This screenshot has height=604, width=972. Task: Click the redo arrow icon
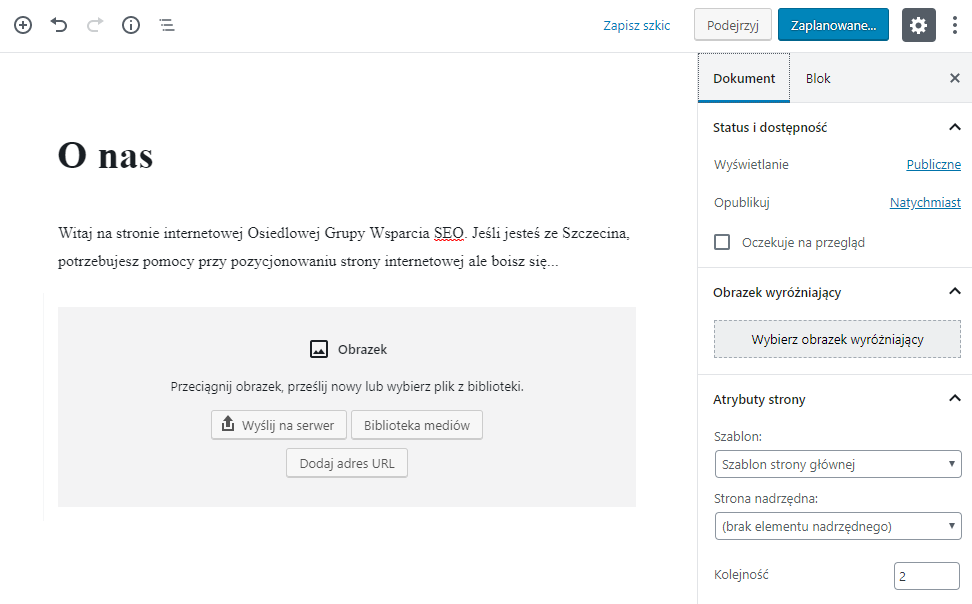tap(95, 25)
